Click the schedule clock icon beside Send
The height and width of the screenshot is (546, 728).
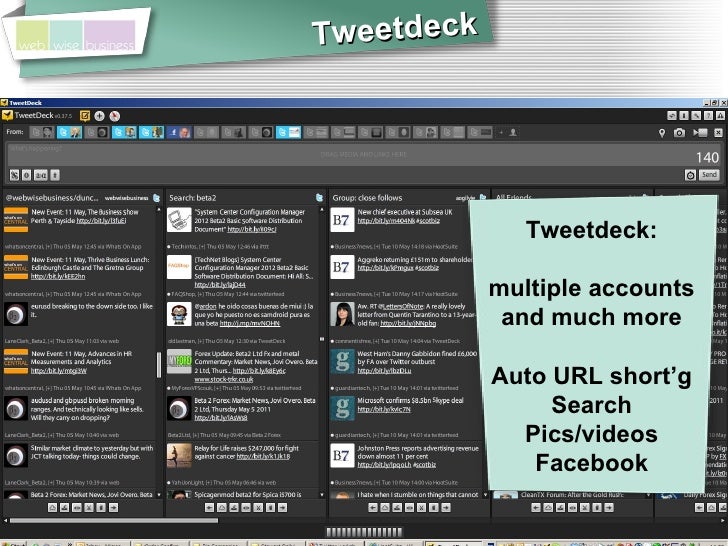pos(690,175)
